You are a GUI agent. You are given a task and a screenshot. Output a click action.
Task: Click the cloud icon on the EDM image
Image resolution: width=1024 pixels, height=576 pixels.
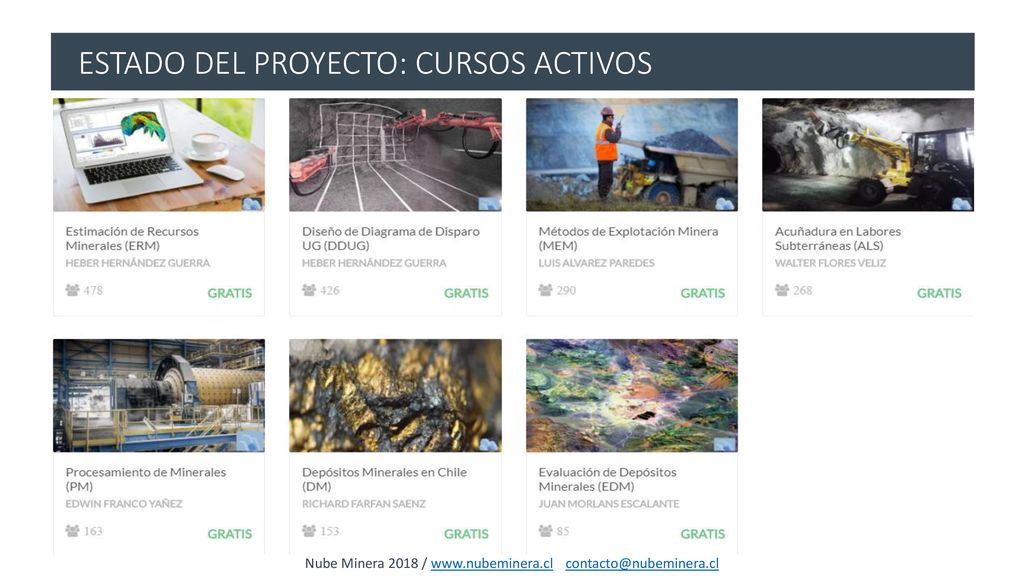725,444
